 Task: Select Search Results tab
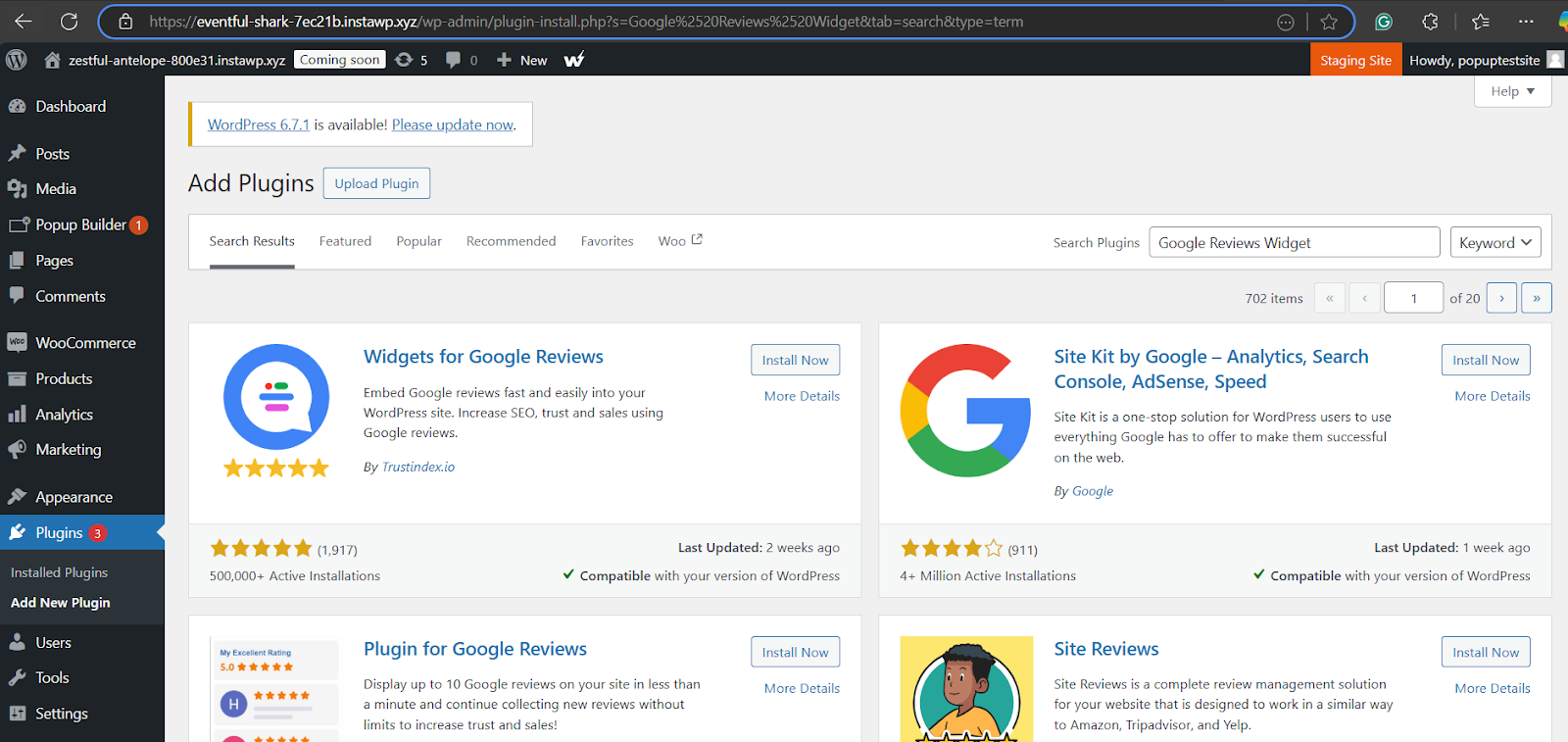click(252, 241)
